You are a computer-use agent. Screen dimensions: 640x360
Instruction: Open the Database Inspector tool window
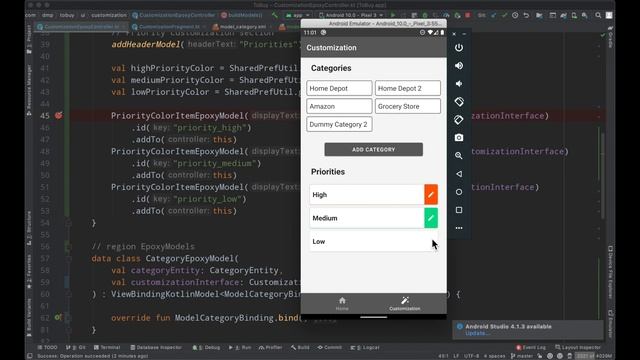156,347
